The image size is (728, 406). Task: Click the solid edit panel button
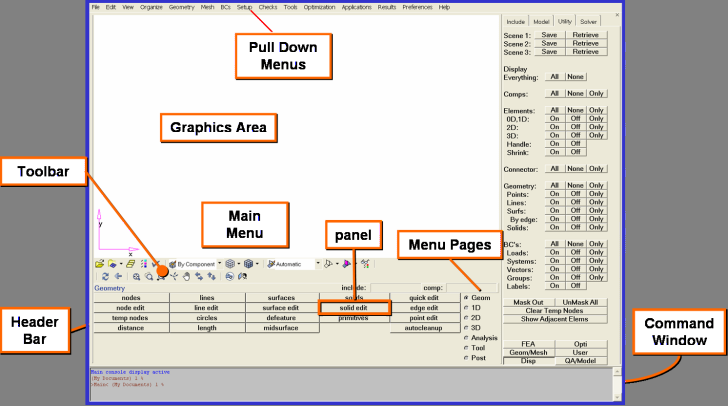tap(355, 308)
